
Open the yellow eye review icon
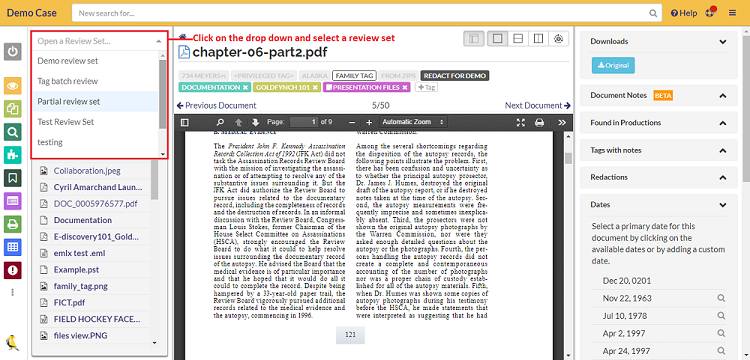click(x=13, y=86)
